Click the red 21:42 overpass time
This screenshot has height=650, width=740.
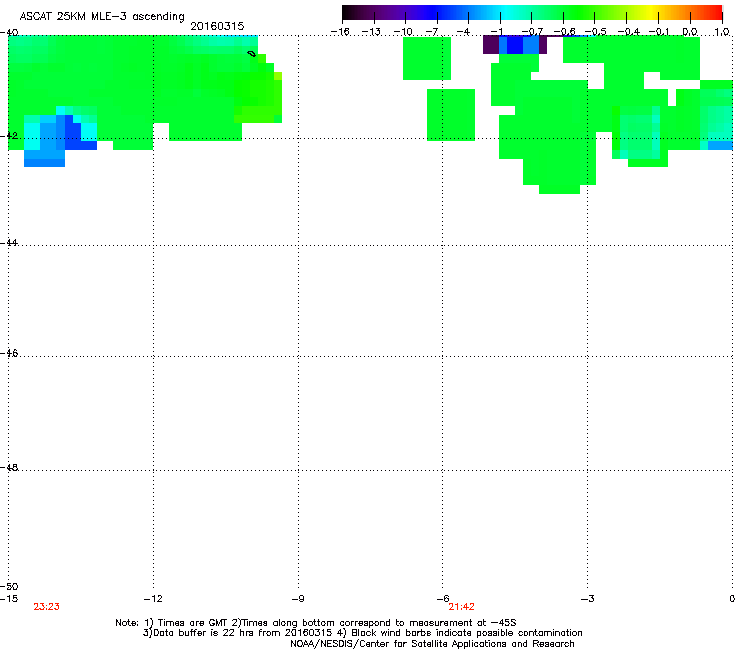(461, 607)
